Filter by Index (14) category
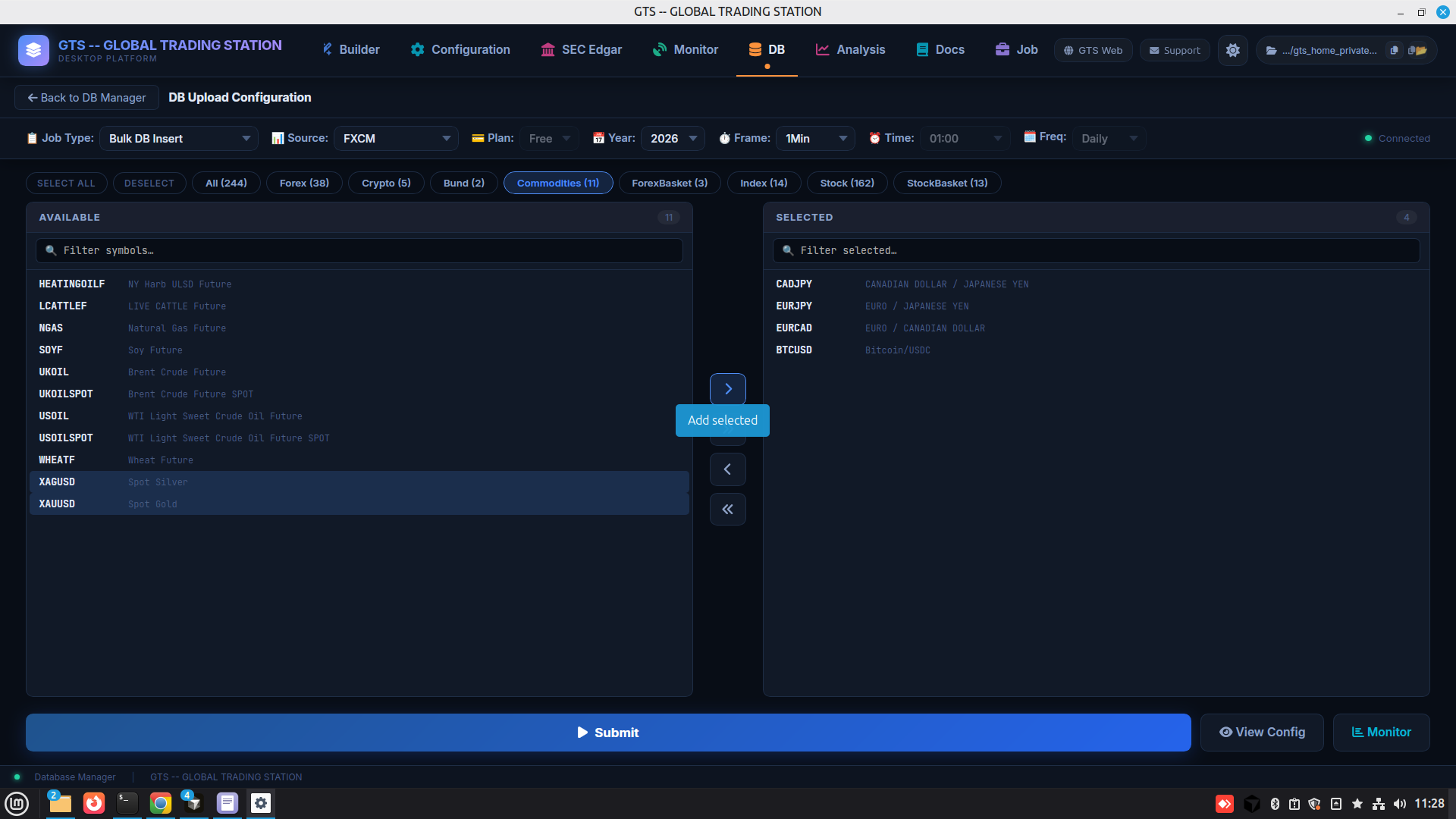This screenshot has width=1456, height=819. click(764, 183)
